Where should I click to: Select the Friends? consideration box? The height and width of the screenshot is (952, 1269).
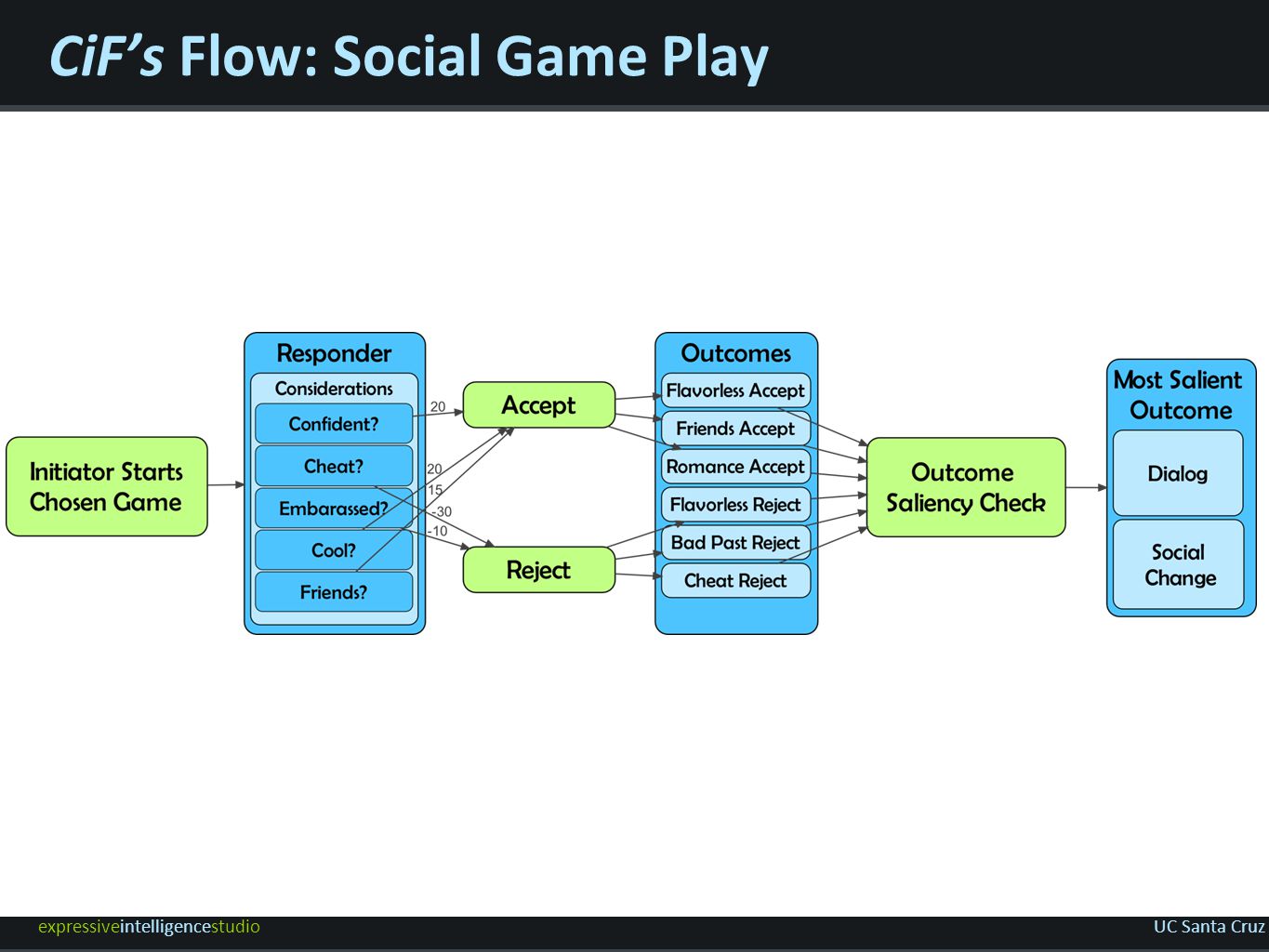point(334,592)
